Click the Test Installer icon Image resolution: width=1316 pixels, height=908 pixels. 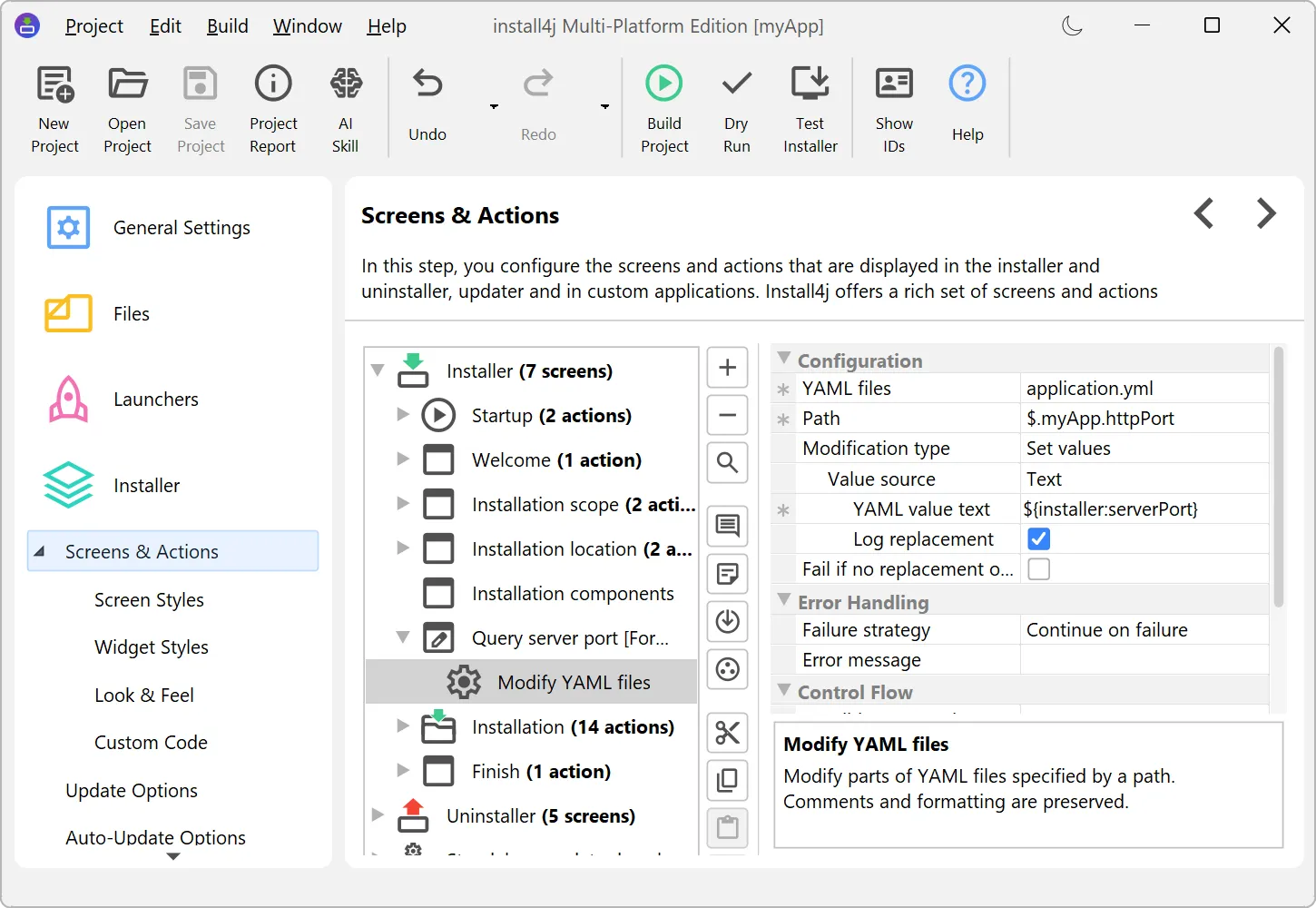coord(810,109)
